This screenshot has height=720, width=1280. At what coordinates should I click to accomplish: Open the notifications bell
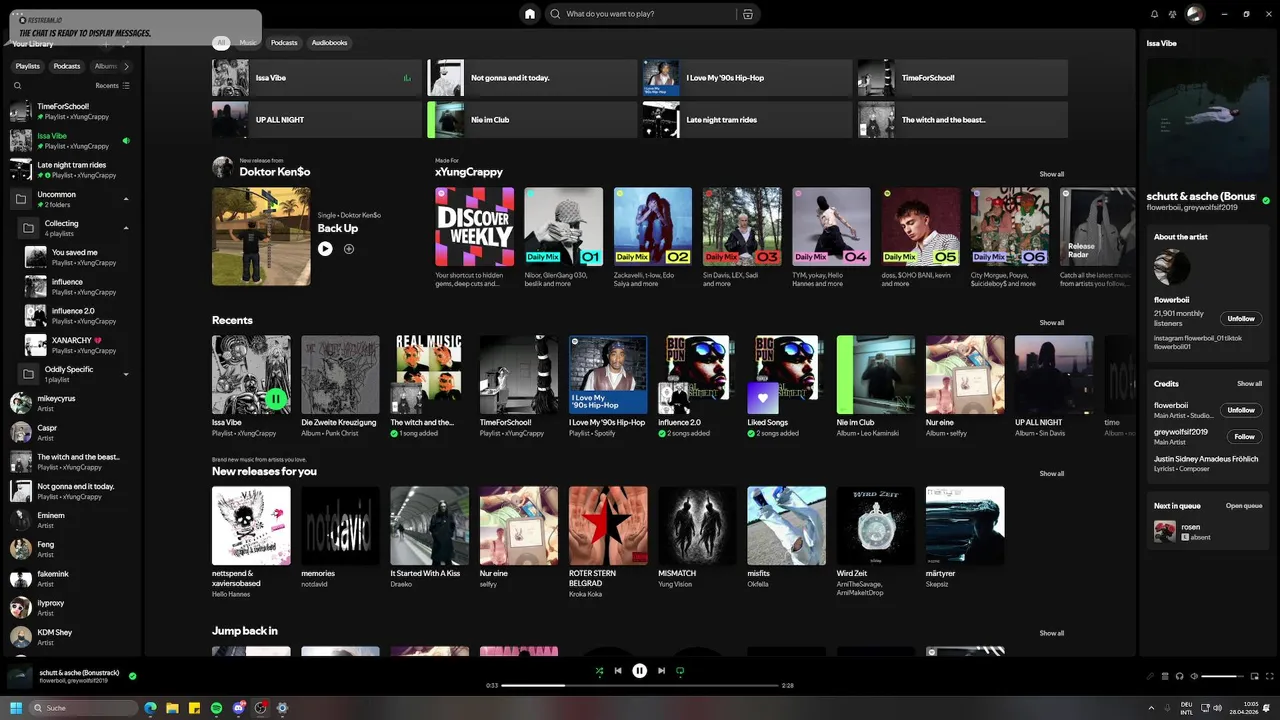[x=1154, y=14]
